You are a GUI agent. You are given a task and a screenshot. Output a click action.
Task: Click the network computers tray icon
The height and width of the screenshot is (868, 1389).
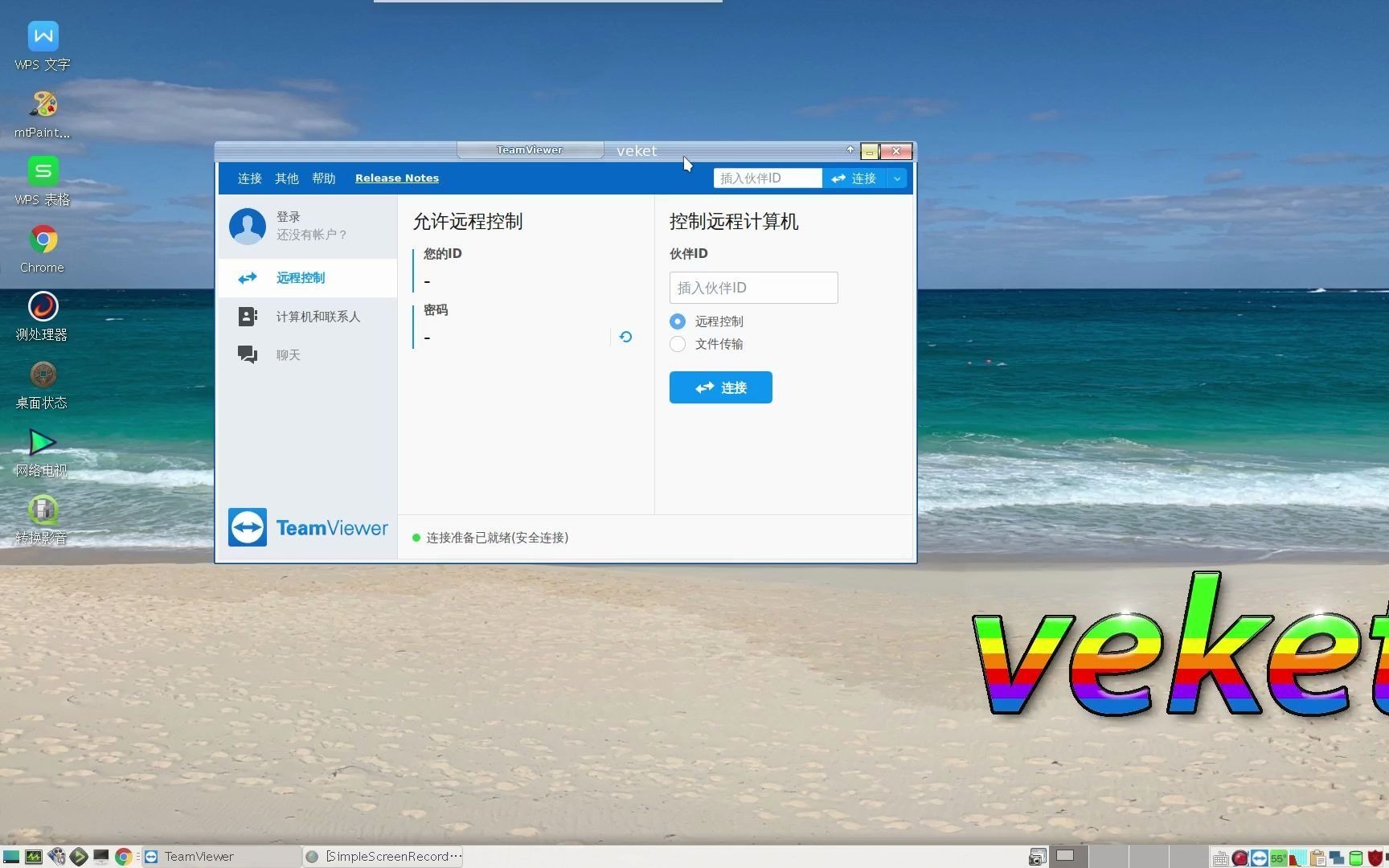(x=1337, y=858)
